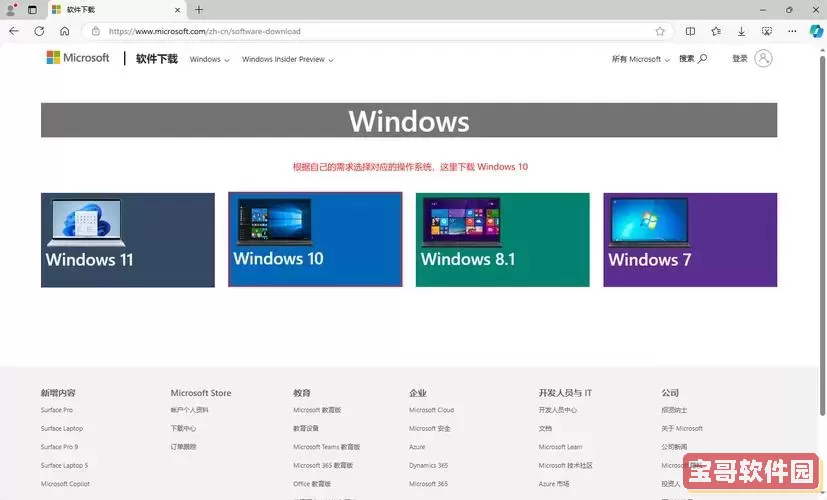Open the Microsoft 365 教育版 link
Viewport: 827px width, 500px height.
(323, 465)
